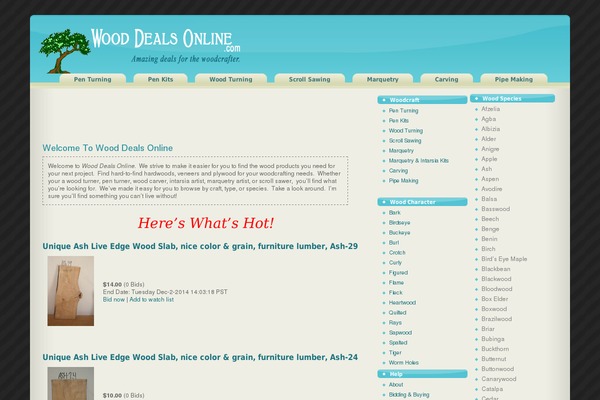The height and width of the screenshot is (400, 600).
Task: Browse the Balsa wood species
Action: pyautogui.click(x=489, y=199)
